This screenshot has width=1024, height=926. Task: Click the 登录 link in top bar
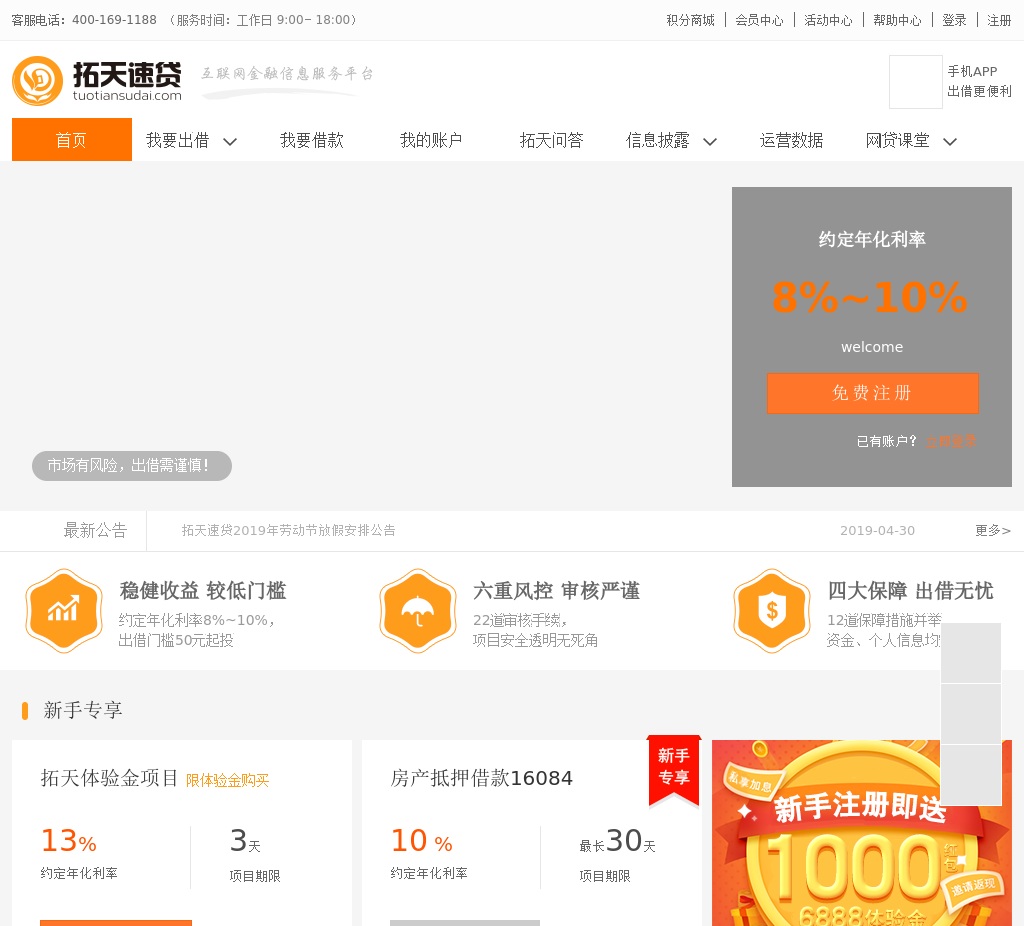pos(954,20)
